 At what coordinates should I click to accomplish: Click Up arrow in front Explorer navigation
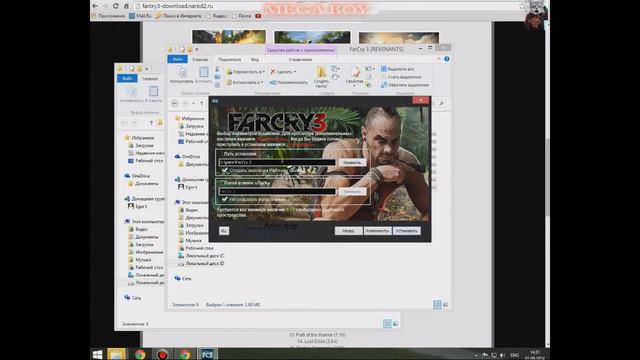[x=202, y=104]
